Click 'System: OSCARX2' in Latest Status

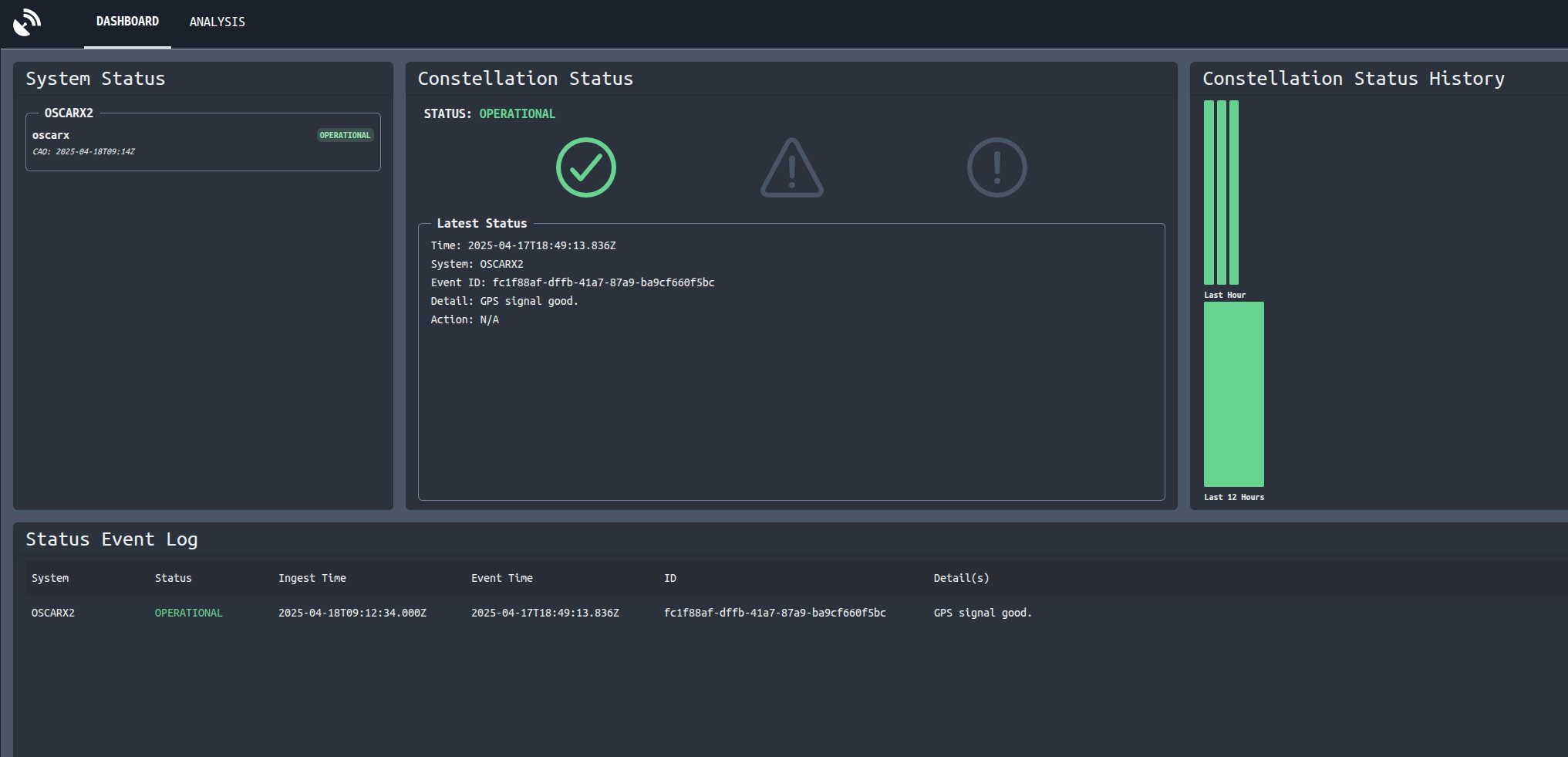[x=477, y=264]
